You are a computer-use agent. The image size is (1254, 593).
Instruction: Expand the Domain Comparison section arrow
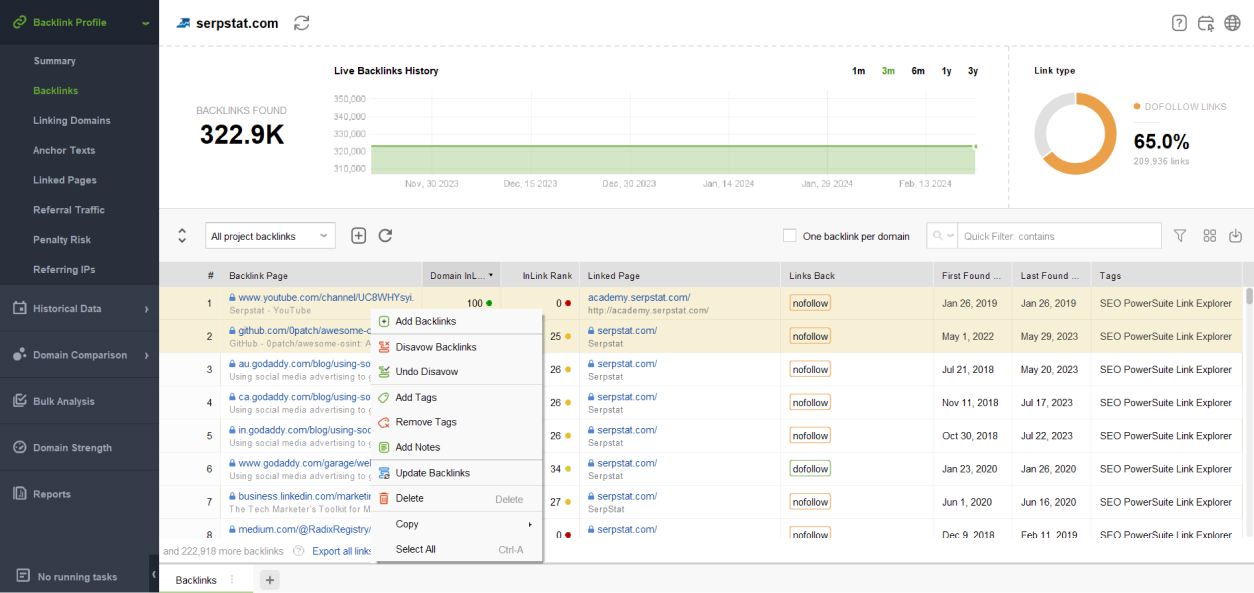[146, 355]
